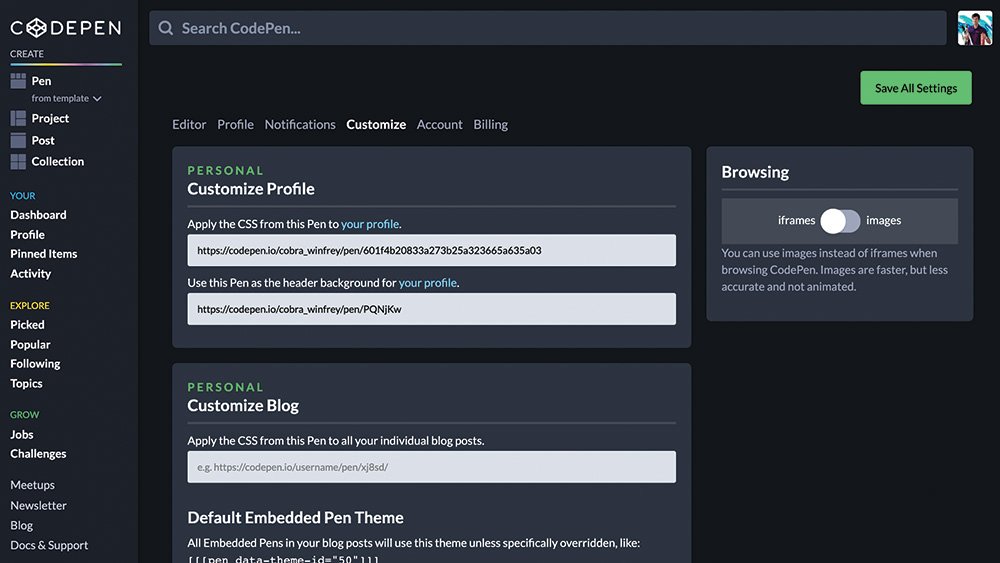The width and height of the screenshot is (1000, 563).
Task: Click the Project icon in the sidebar
Action: click(x=18, y=118)
